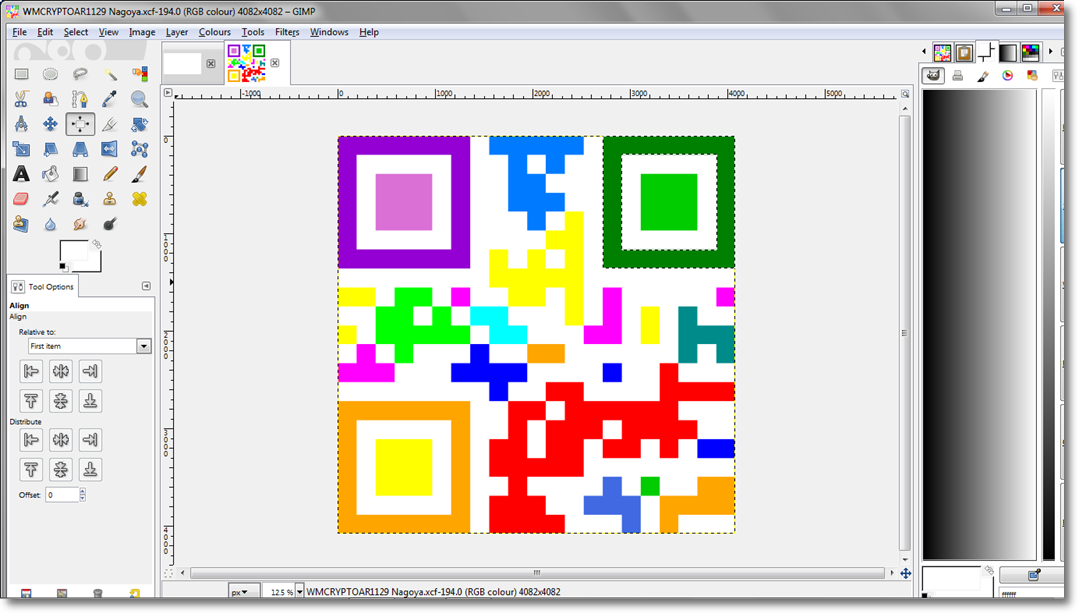The image size is (1080, 615).
Task: Switch to the palette colors dock tab
Action: coord(1030,52)
